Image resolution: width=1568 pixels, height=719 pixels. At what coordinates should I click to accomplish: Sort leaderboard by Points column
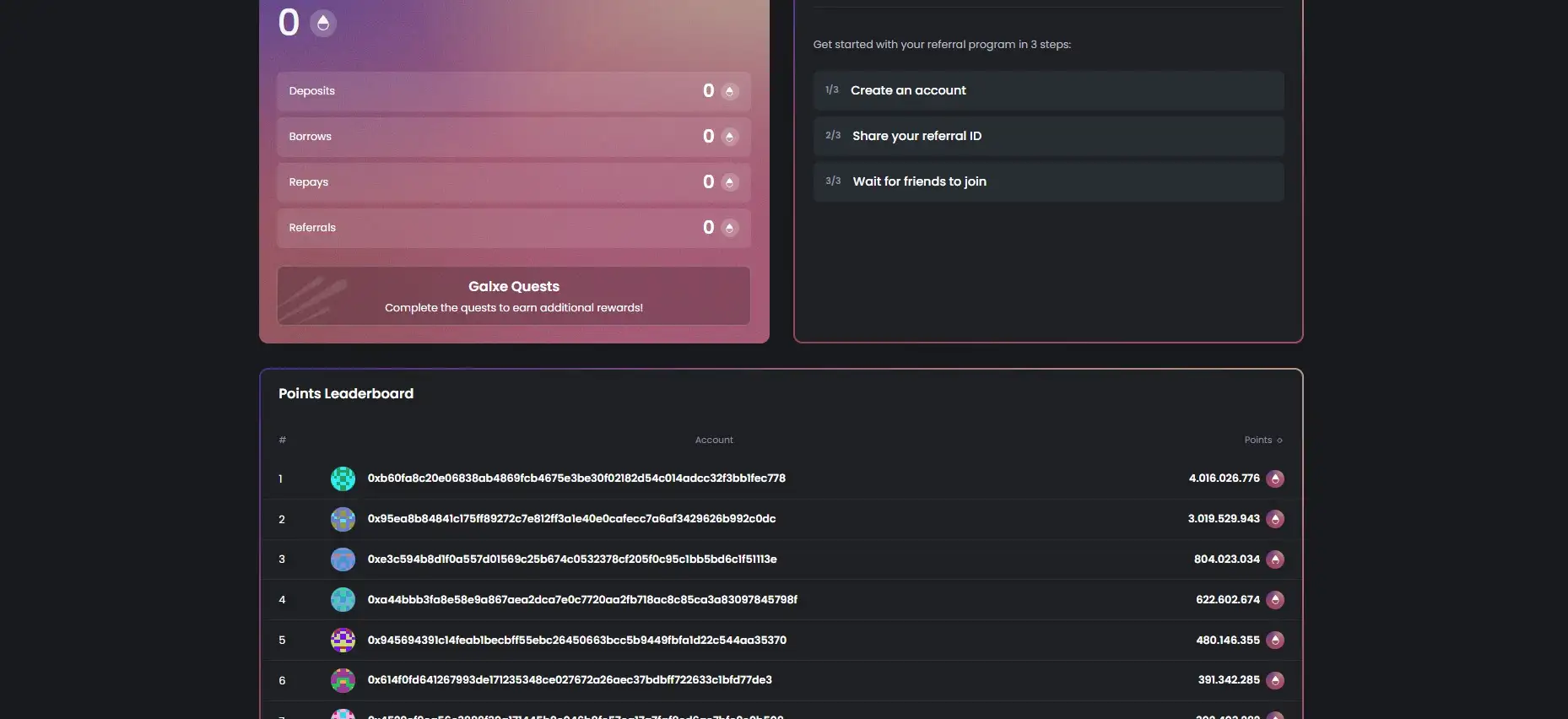point(1263,440)
